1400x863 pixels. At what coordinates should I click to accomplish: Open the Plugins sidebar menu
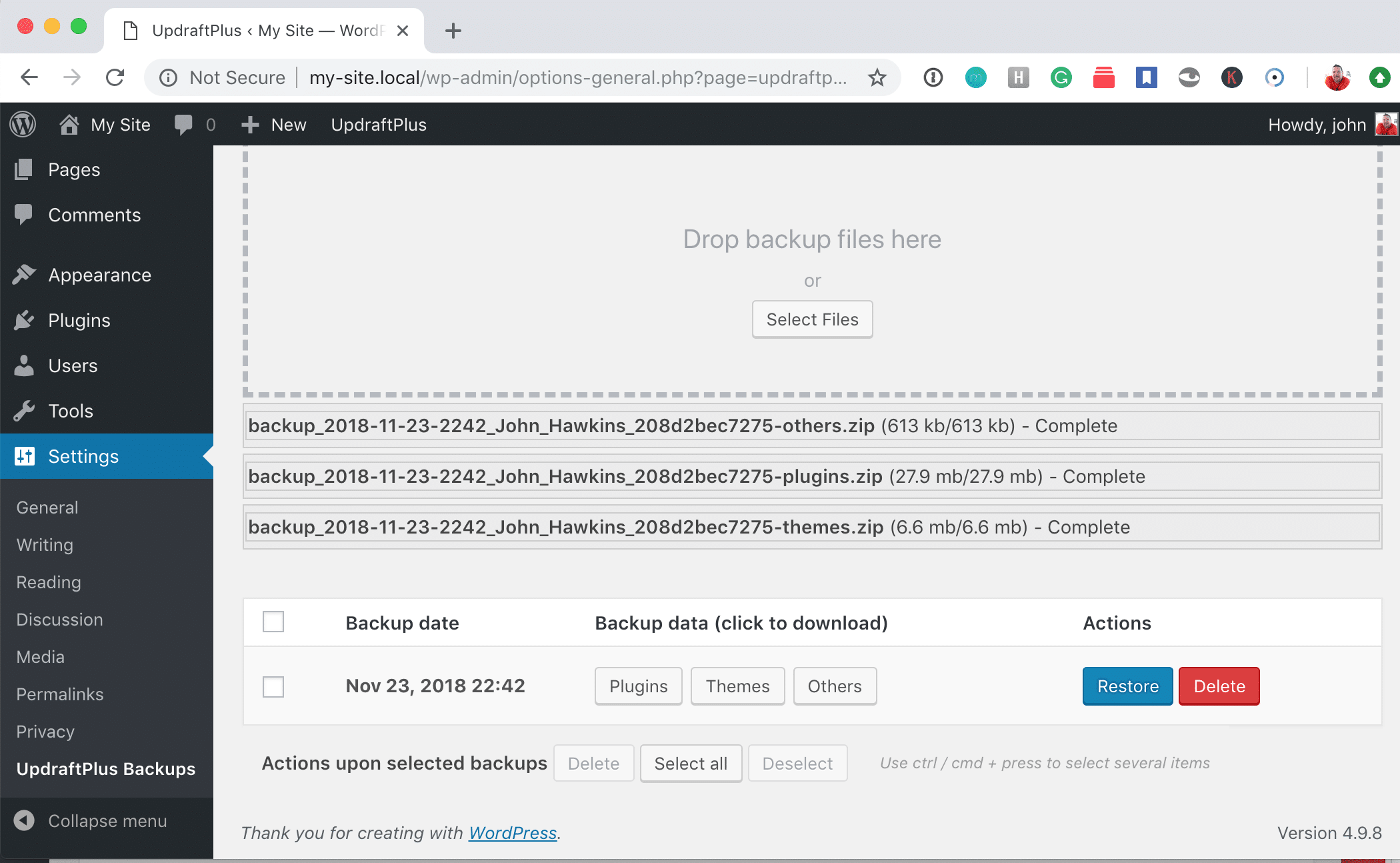tap(79, 320)
